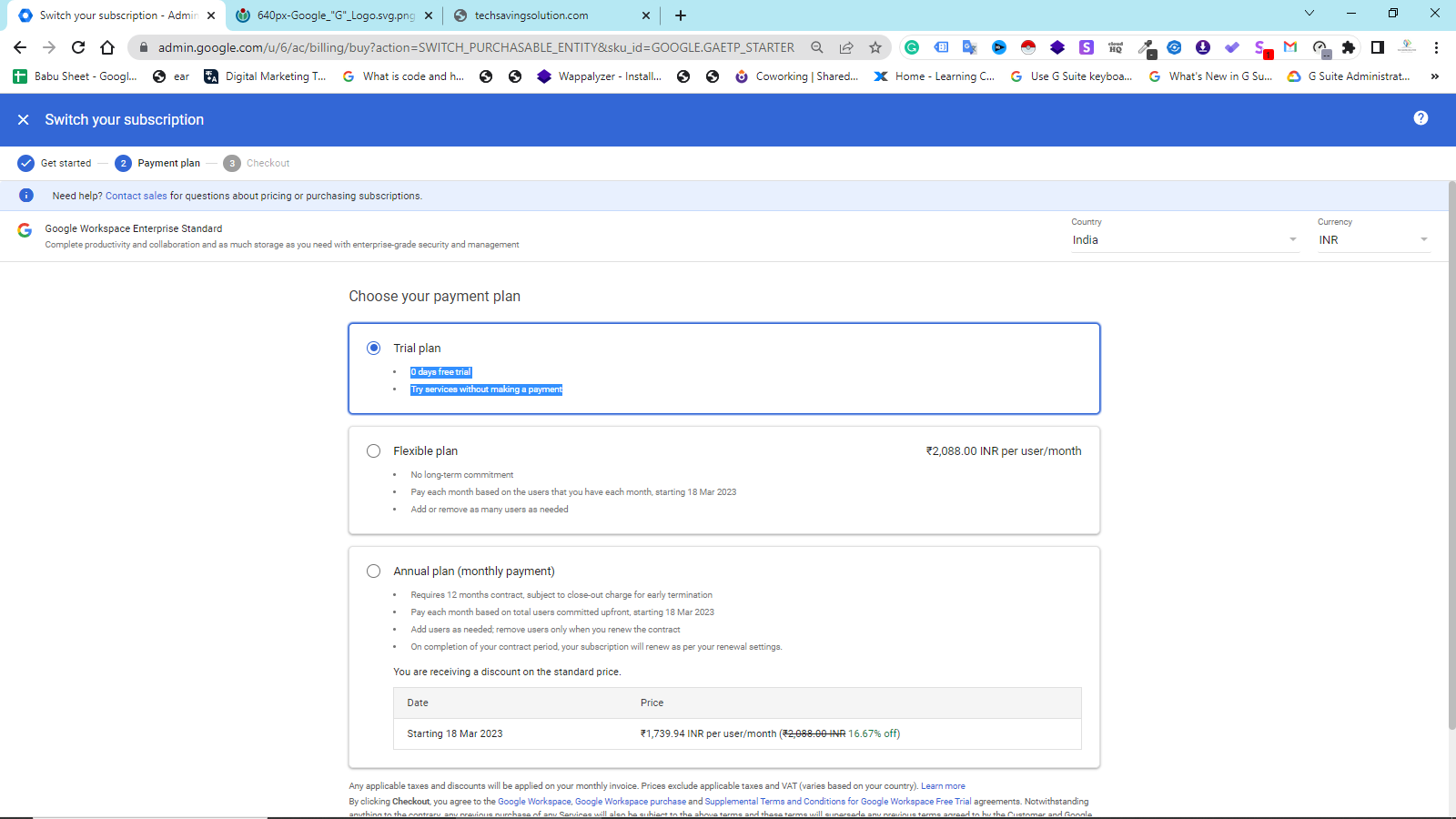Click the page vertical scrollbar
Image resolution: width=1456 pixels, height=819 pixels.
(x=1451, y=455)
